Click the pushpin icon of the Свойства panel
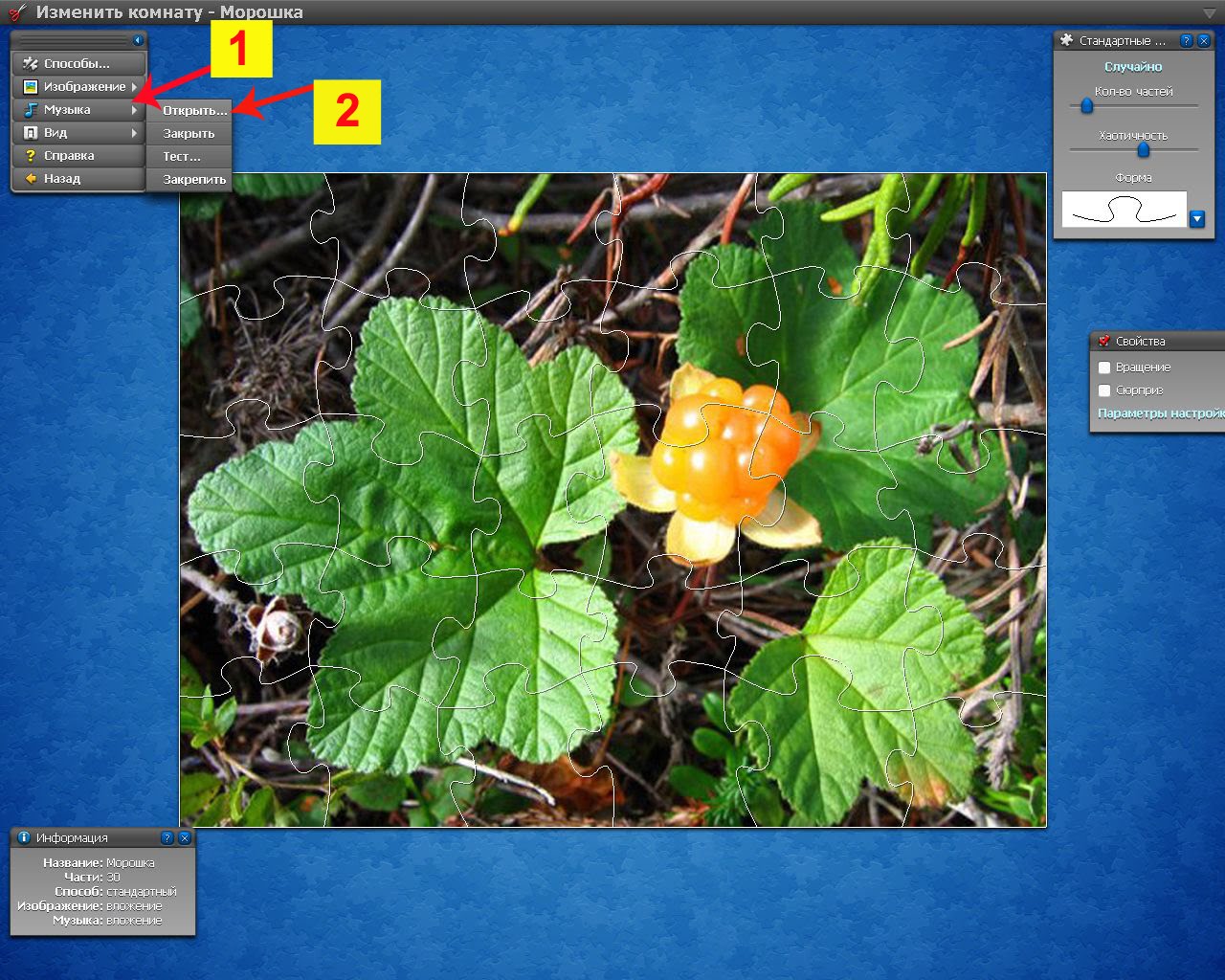Screen dimensions: 1225x980 coord(1103,341)
